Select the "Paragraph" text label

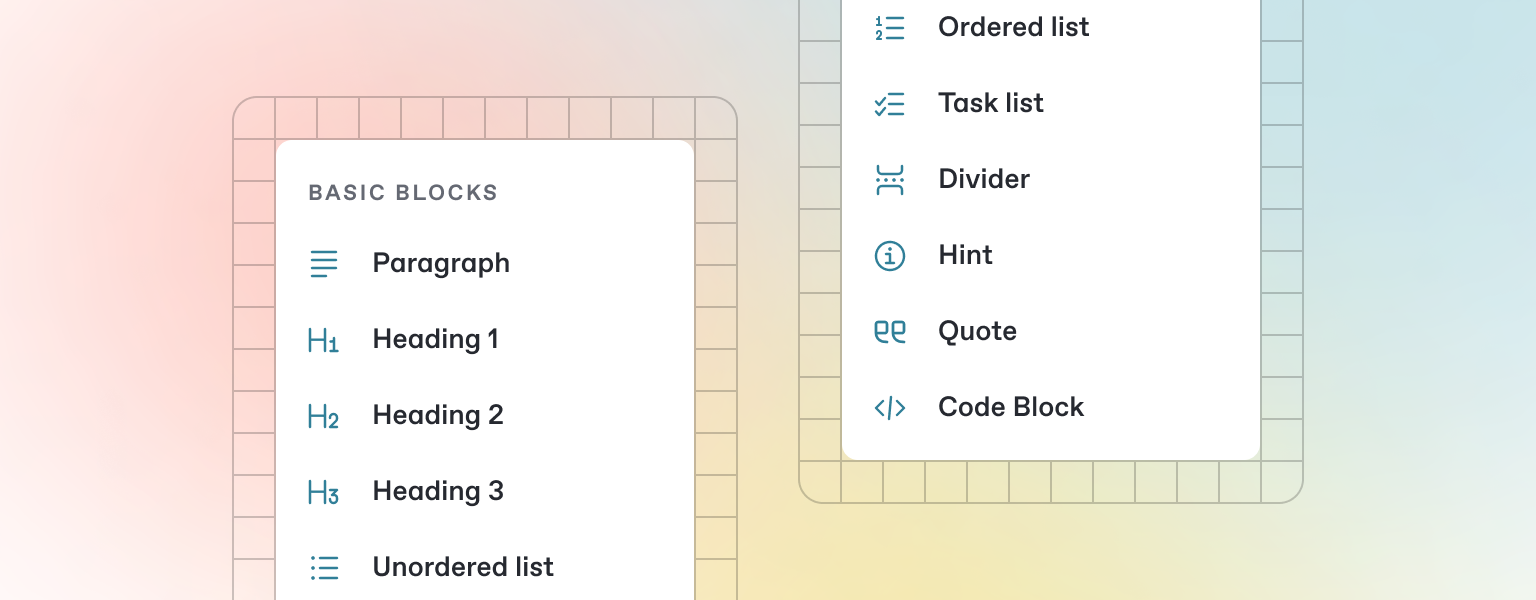[441, 264]
